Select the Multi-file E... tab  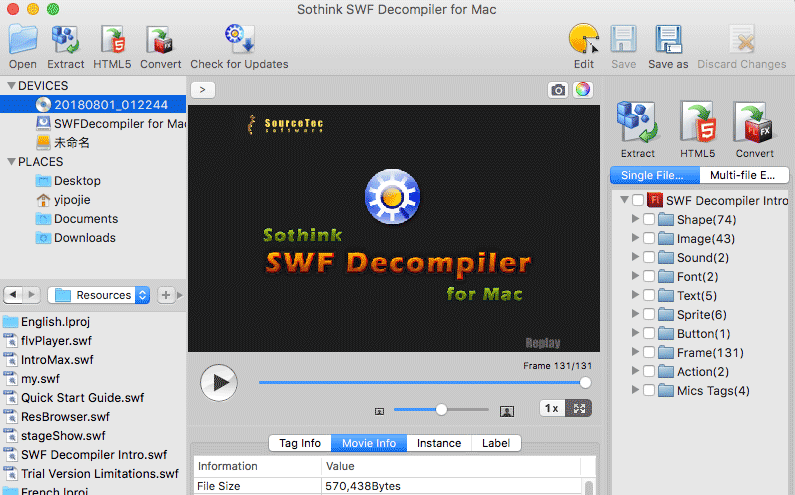pyautogui.click(x=743, y=175)
